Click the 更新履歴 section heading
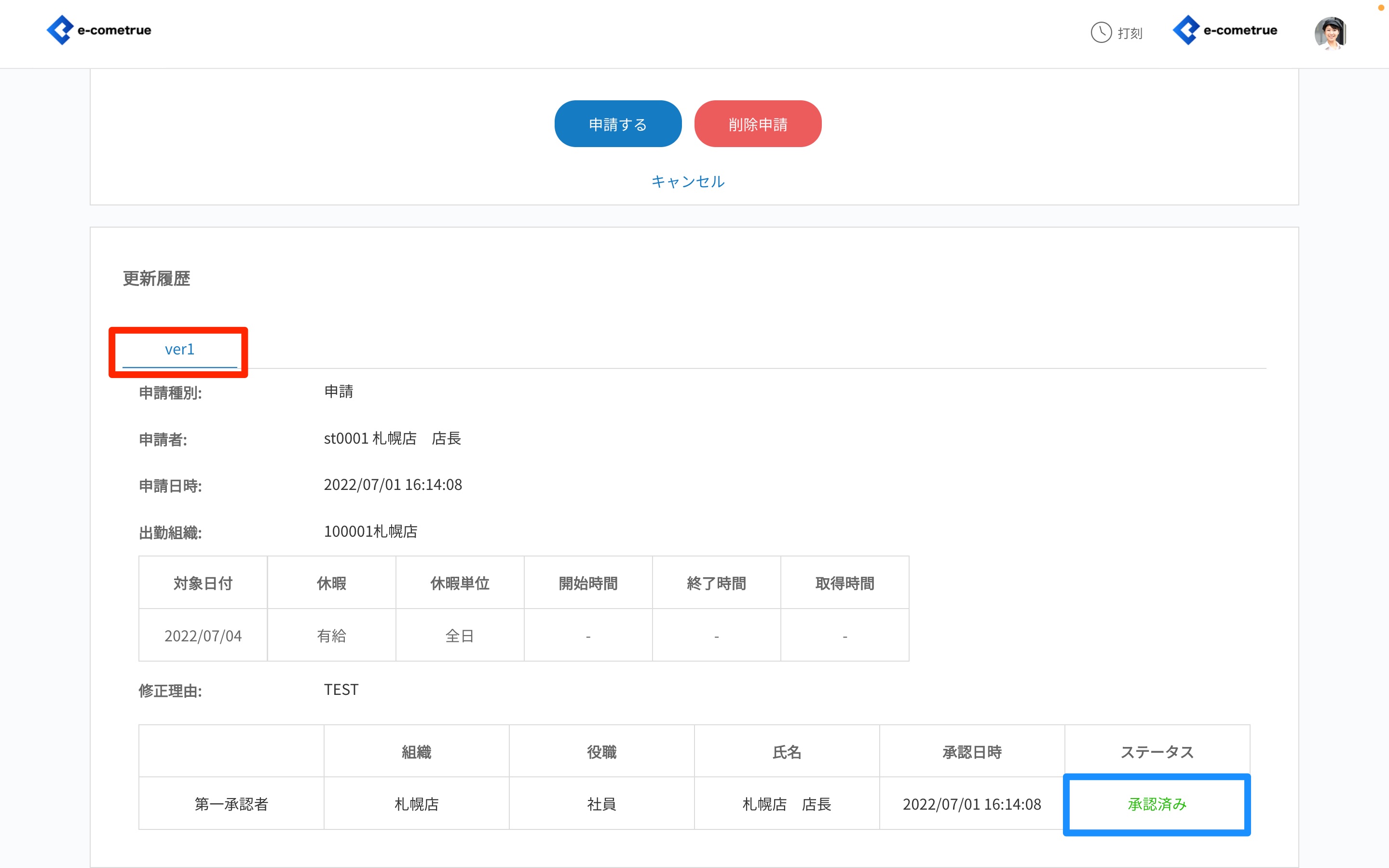 [156, 278]
